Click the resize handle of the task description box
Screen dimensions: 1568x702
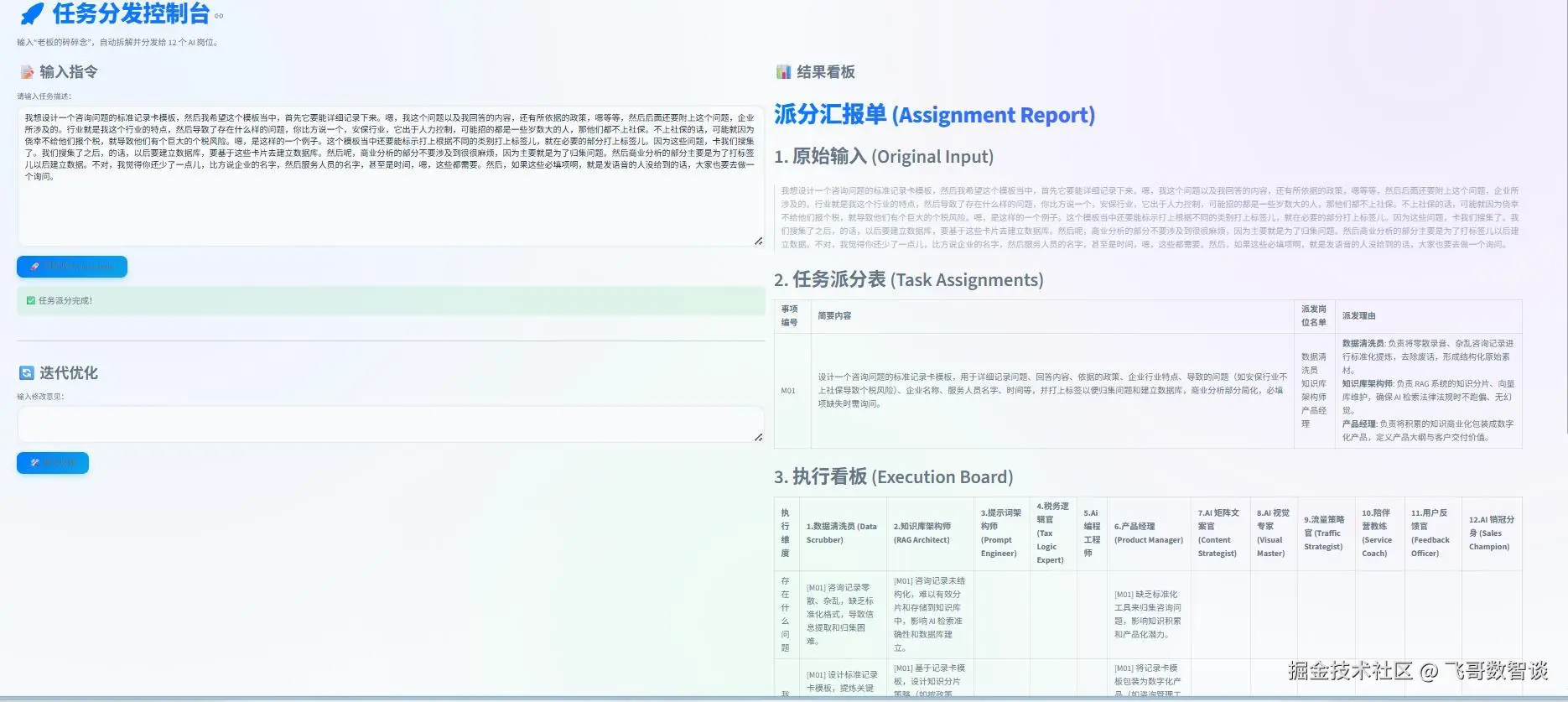click(758, 241)
